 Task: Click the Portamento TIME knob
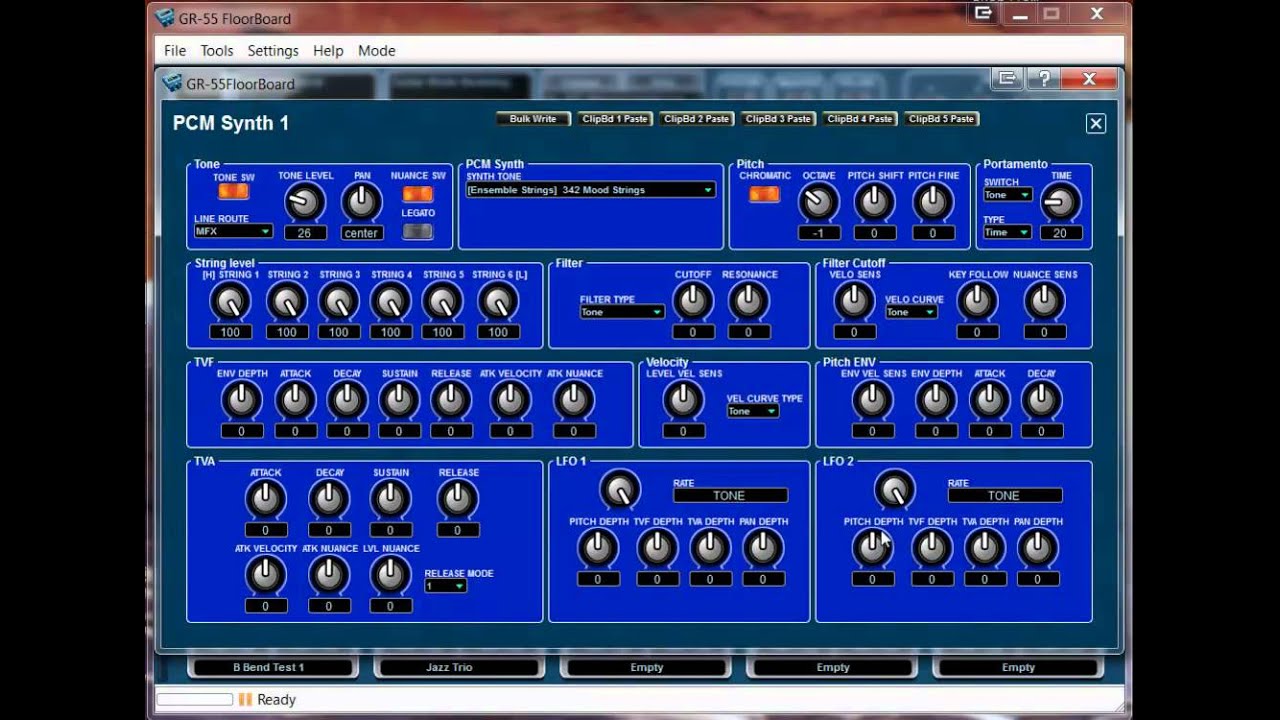pos(1060,202)
